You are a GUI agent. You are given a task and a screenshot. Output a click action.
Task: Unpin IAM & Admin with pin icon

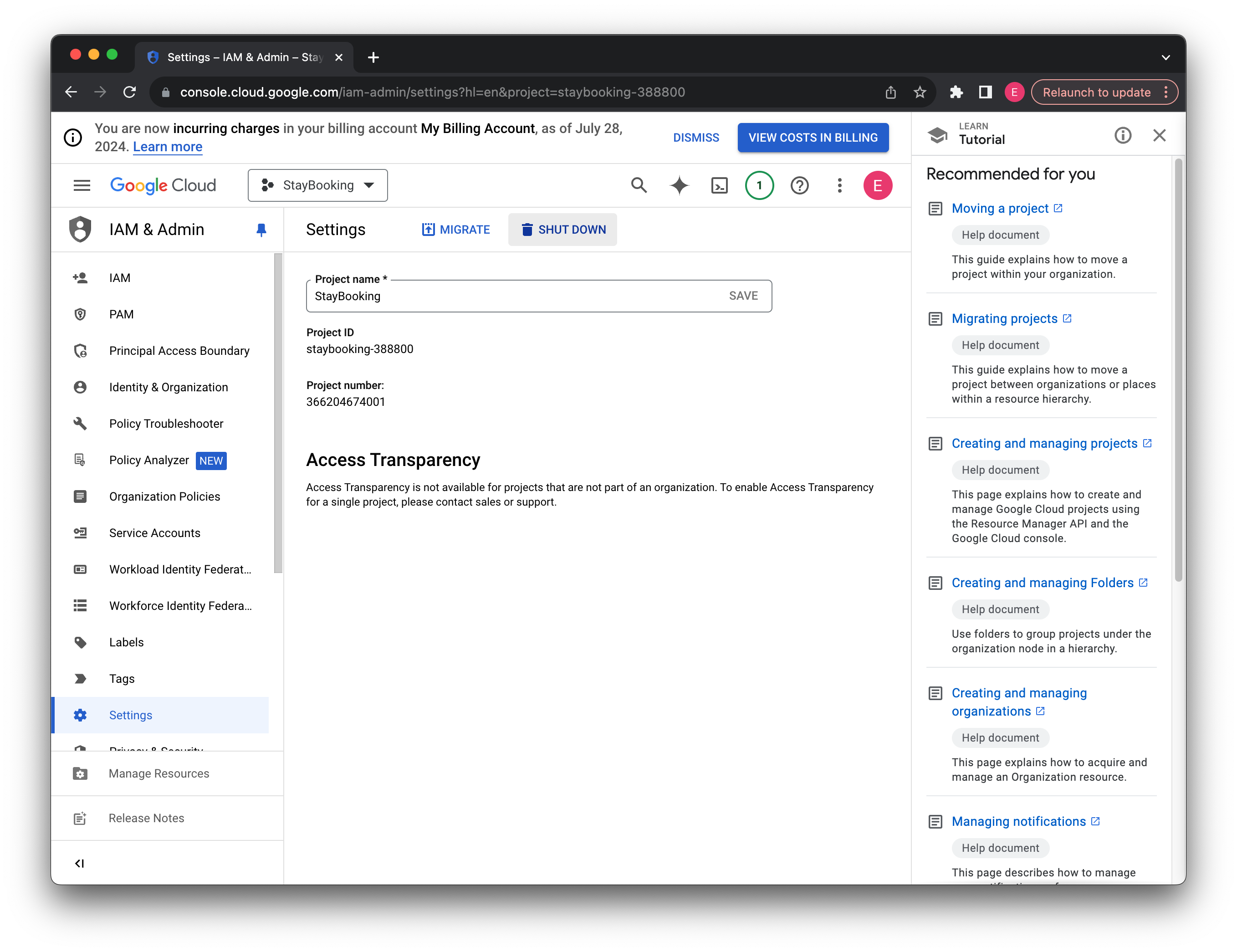261,230
